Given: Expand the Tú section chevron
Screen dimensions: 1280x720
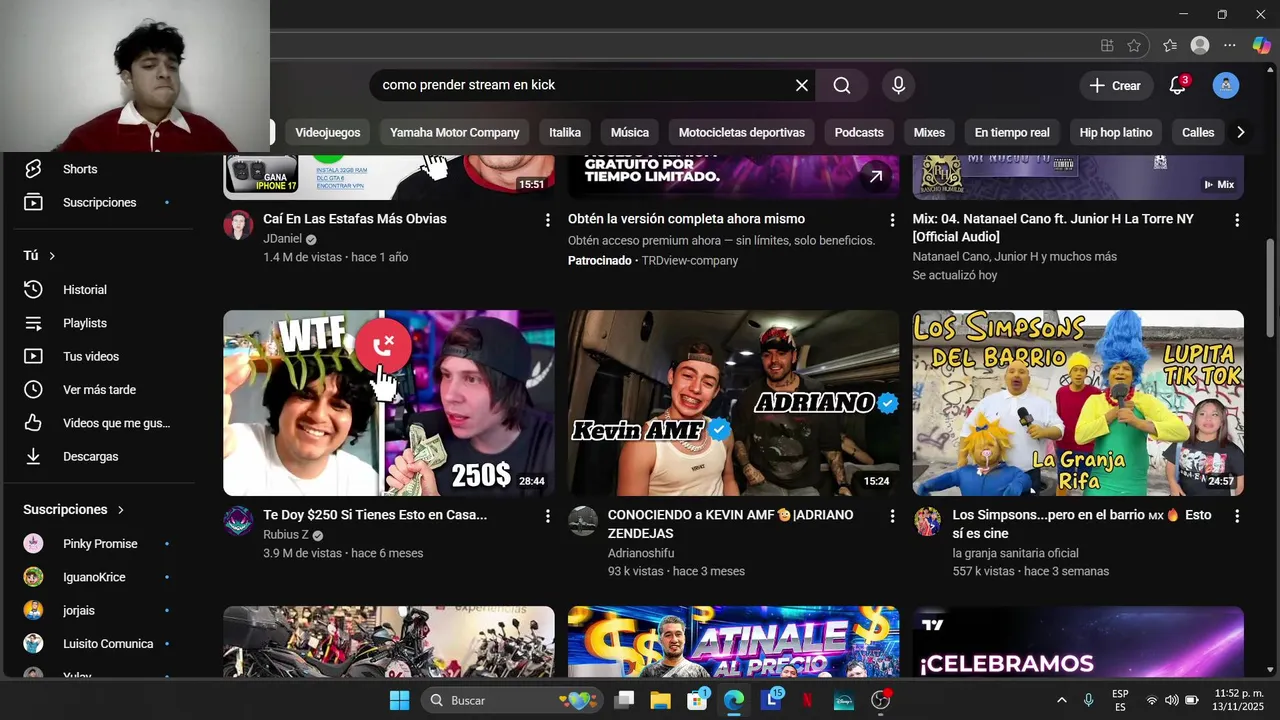Looking at the screenshot, I should [x=52, y=256].
